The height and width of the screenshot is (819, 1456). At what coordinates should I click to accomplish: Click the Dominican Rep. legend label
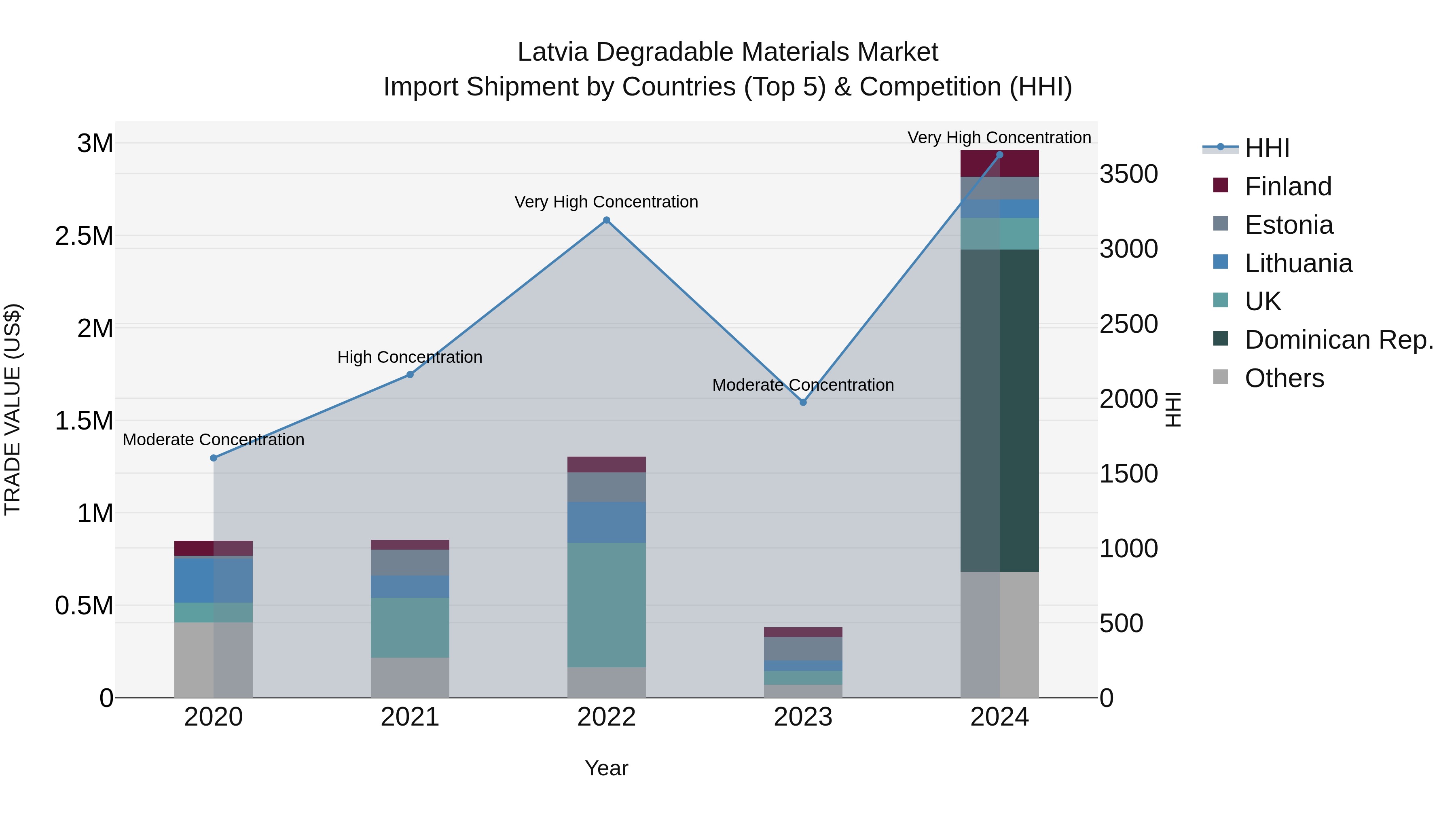tap(1340, 340)
